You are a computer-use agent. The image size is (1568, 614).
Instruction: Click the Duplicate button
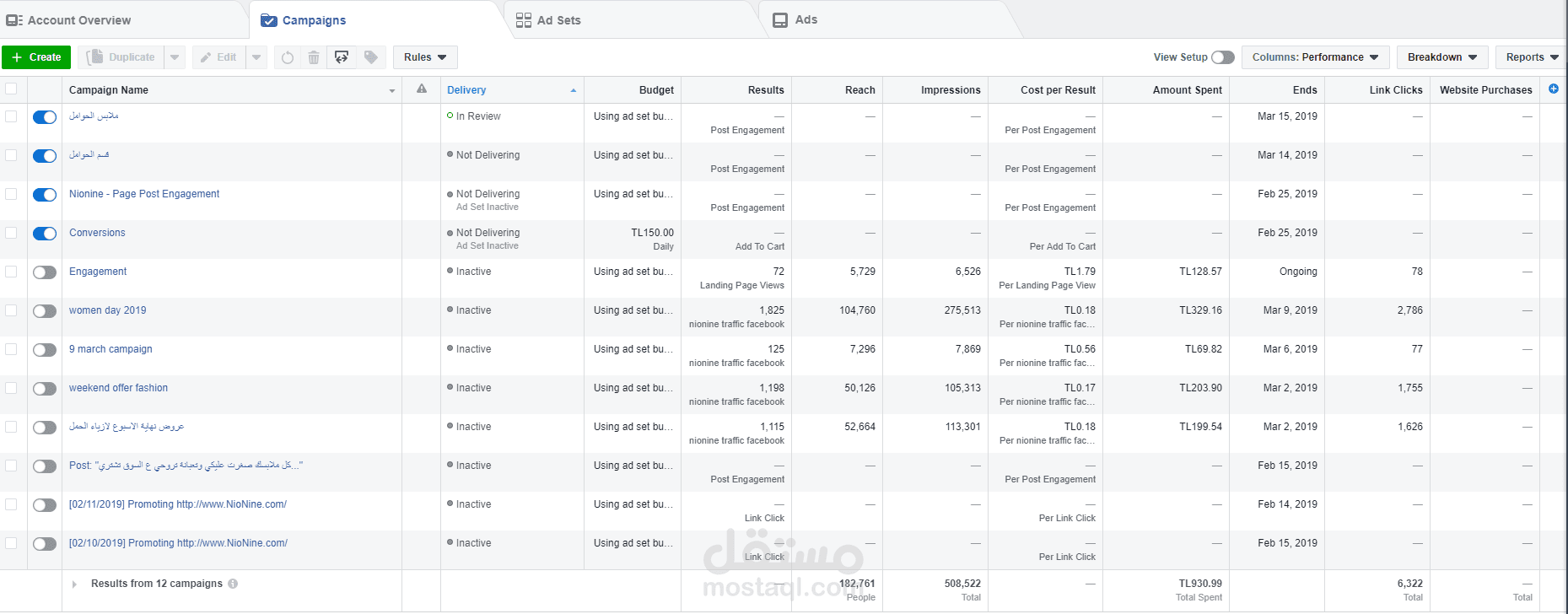coord(121,57)
